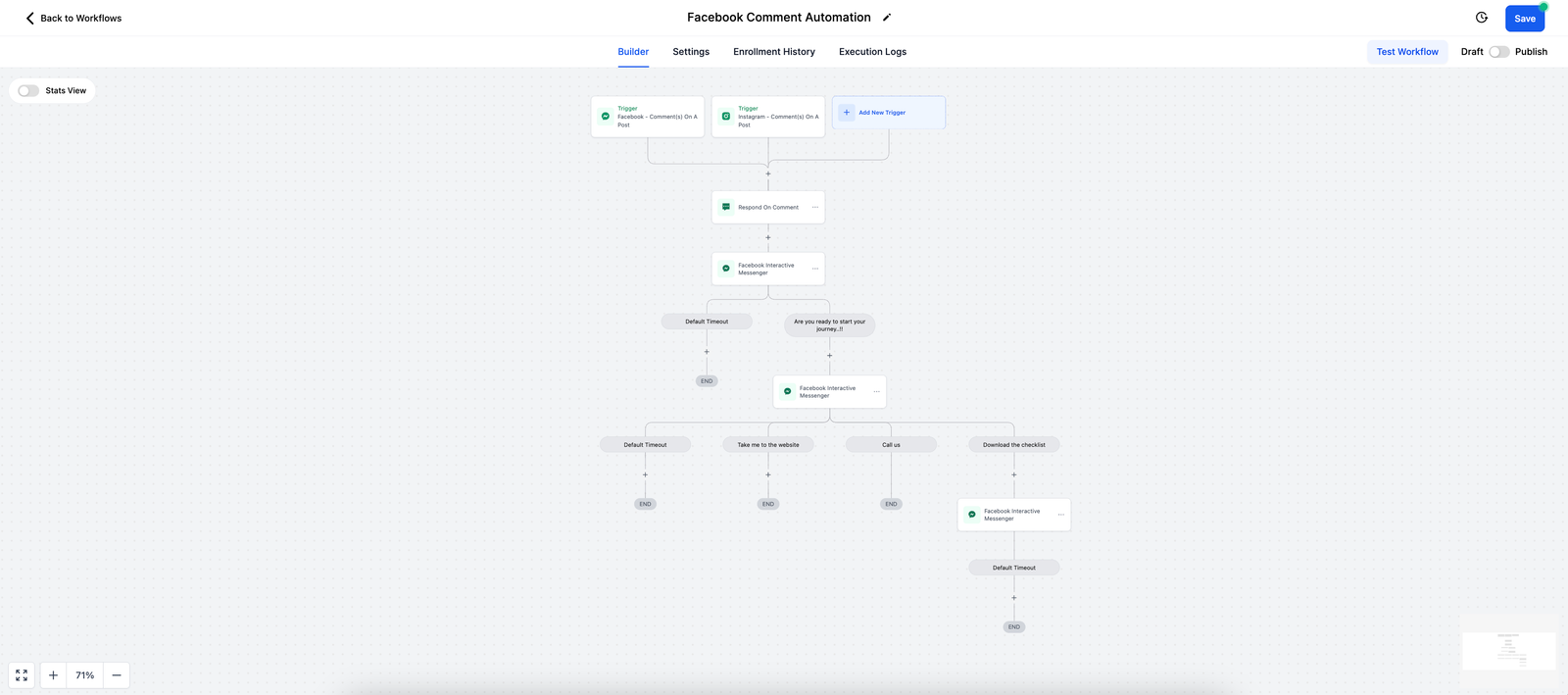The width and height of the screenshot is (1568, 695).
Task: Open version history clock icon
Action: click(x=1482, y=18)
